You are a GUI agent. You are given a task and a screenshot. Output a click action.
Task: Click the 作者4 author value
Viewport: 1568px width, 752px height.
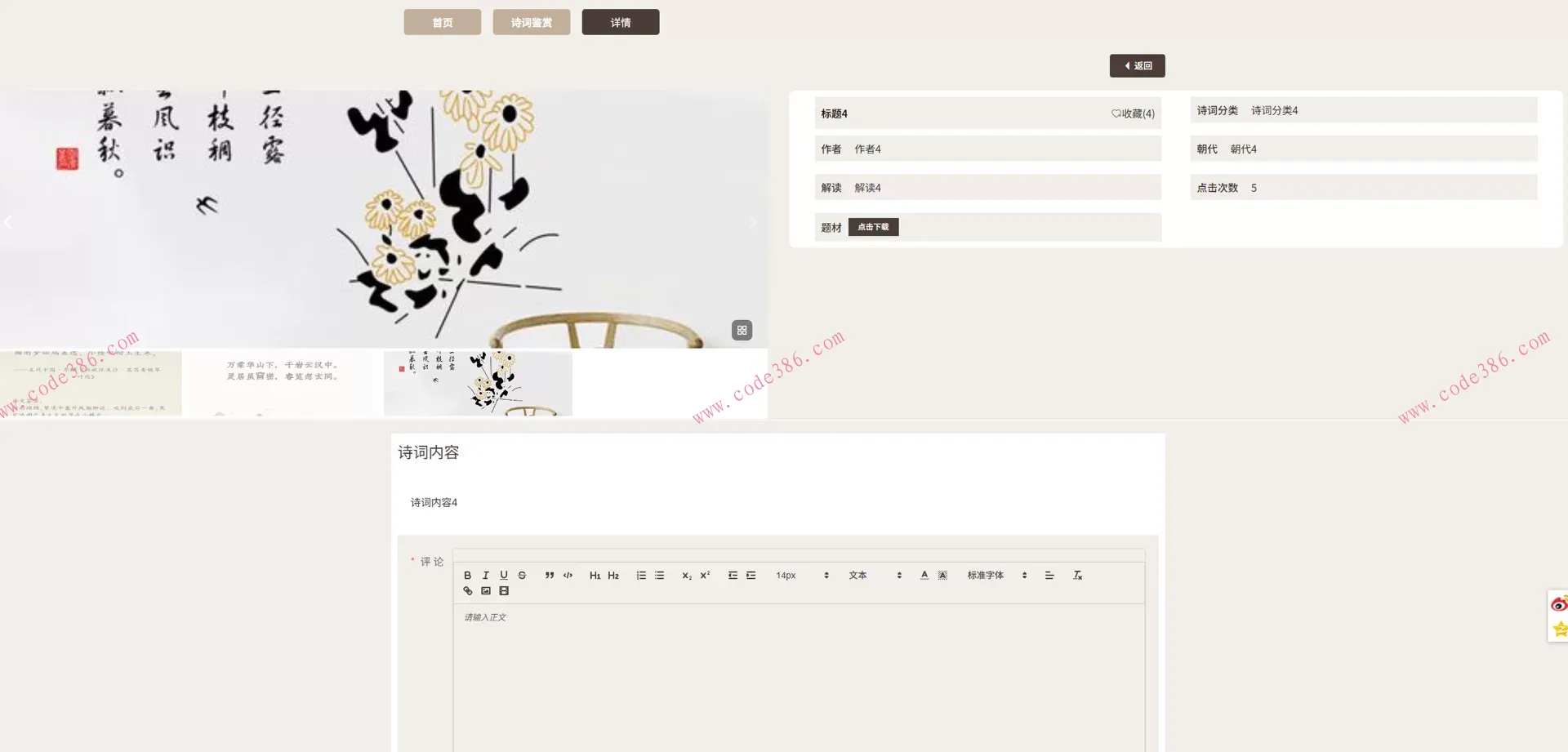(x=867, y=149)
